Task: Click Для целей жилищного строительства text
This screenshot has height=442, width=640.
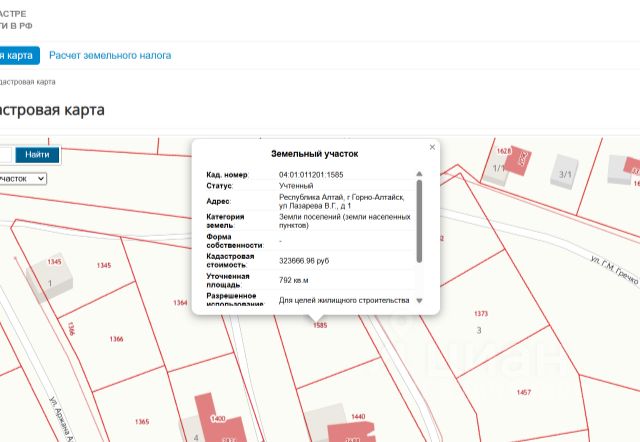Action: pyautogui.click(x=344, y=300)
